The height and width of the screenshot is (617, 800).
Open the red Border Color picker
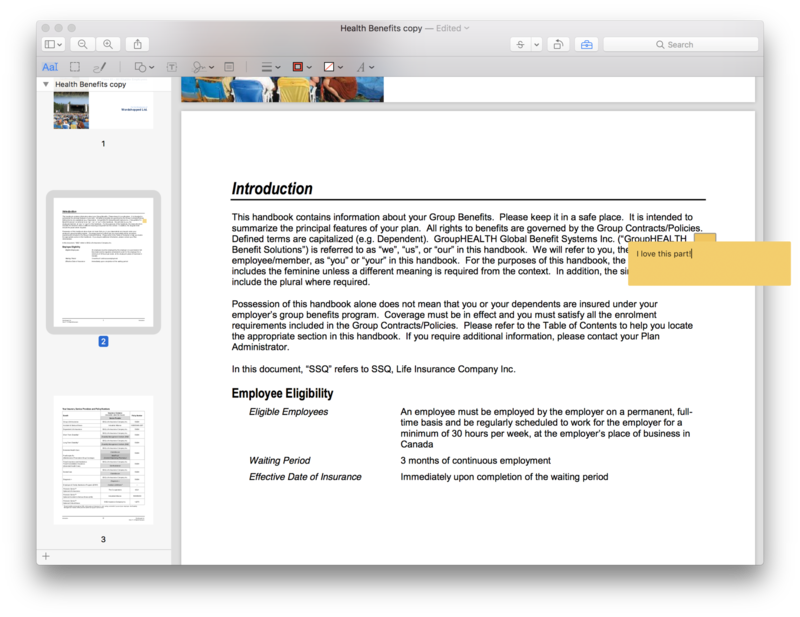(301, 67)
